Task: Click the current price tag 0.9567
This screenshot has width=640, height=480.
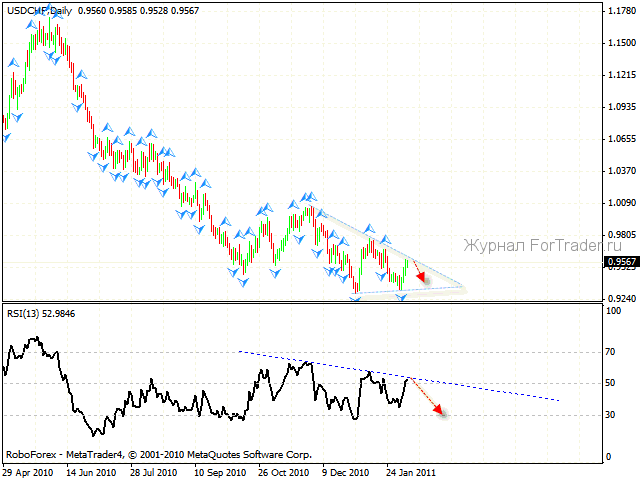Action: (618, 263)
